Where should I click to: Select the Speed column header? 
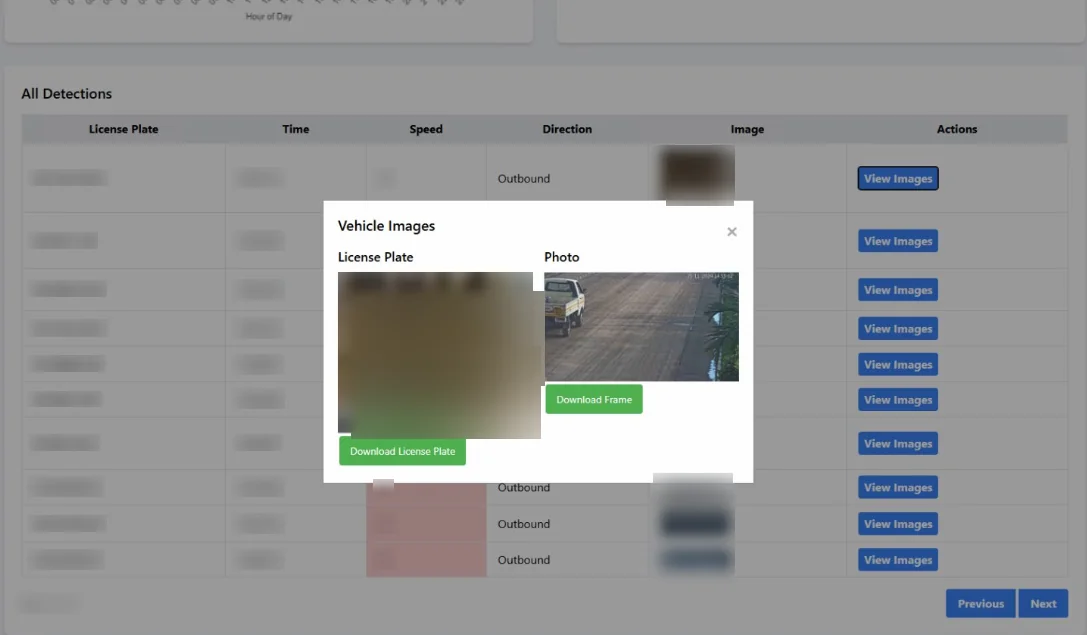[426, 129]
